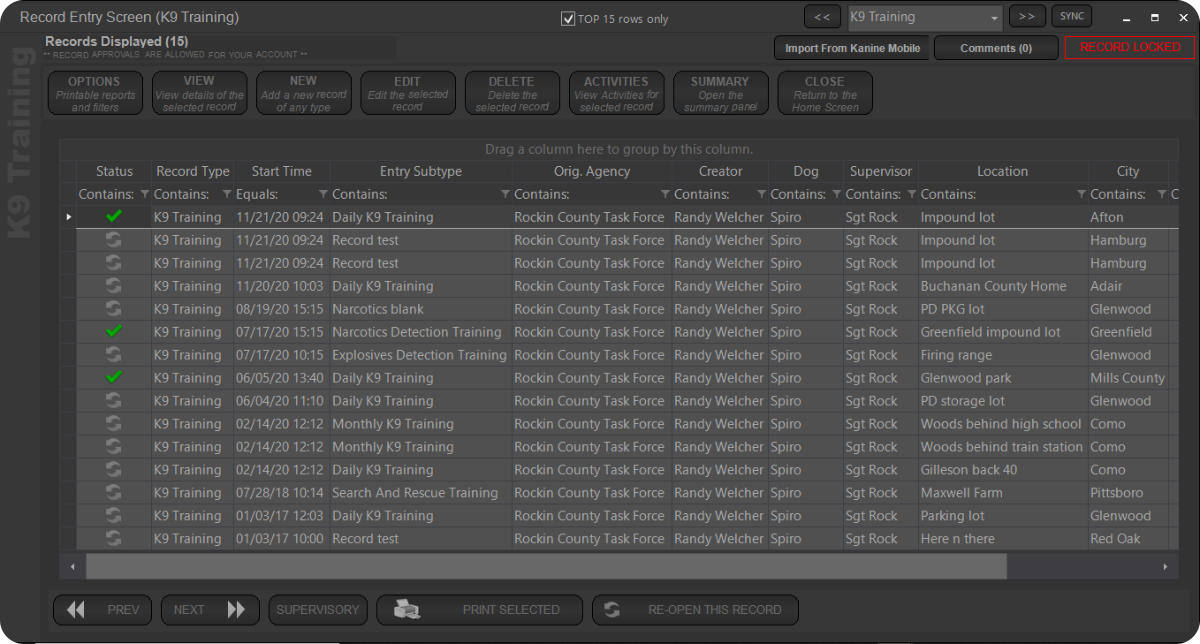Open the Orig. Agency column filter dropdown
This screenshot has height=644, width=1200.
pos(665,194)
